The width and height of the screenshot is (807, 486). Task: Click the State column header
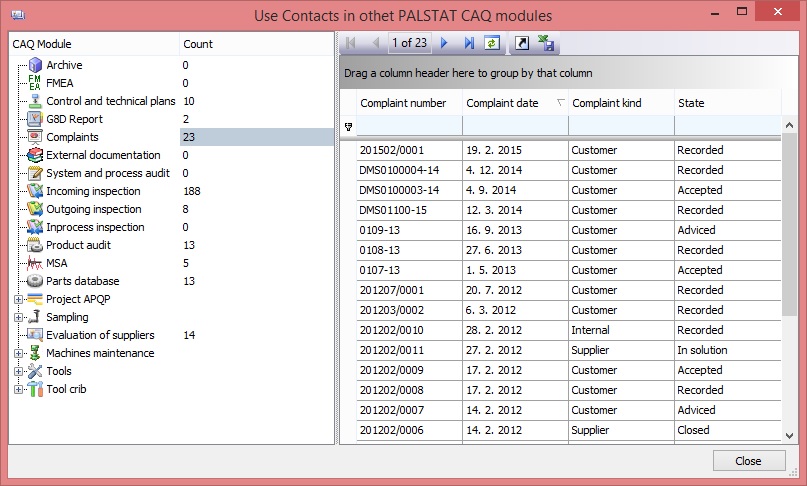pyautogui.click(x=727, y=103)
